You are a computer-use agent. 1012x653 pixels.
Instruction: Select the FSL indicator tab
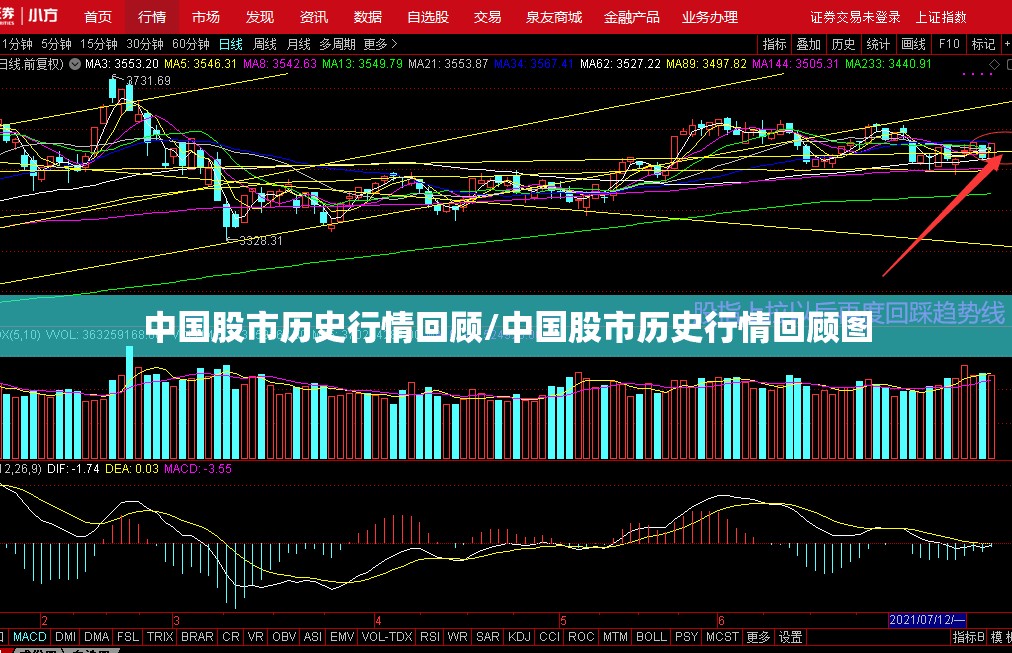(x=128, y=637)
